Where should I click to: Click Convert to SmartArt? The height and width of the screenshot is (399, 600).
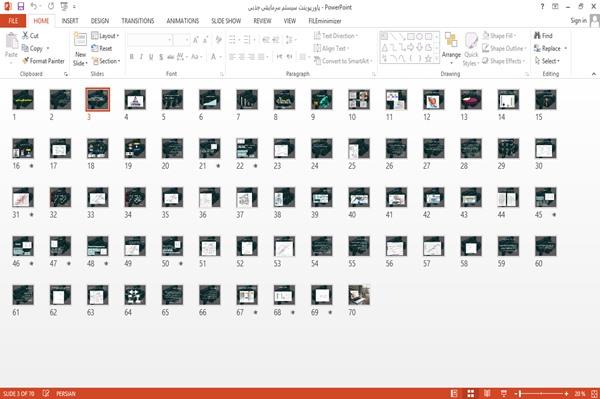pos(343,61)
